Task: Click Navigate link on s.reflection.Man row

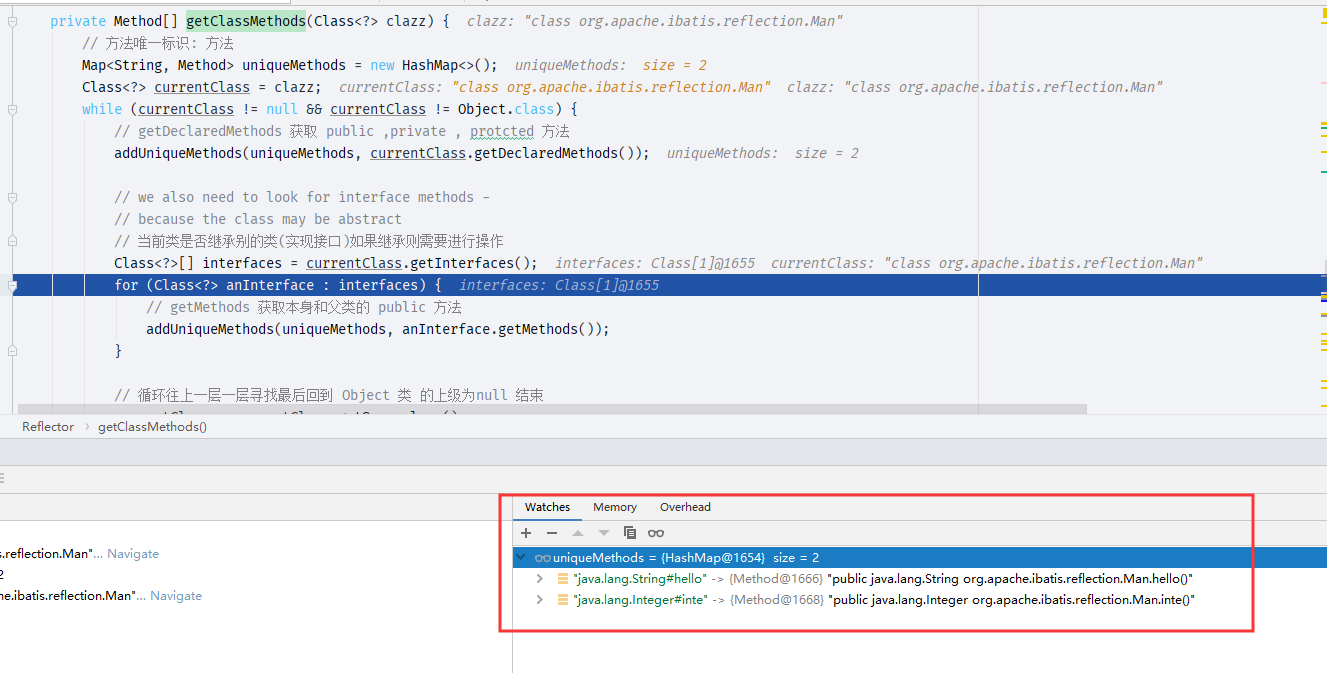Action: [x=133, y=553]
